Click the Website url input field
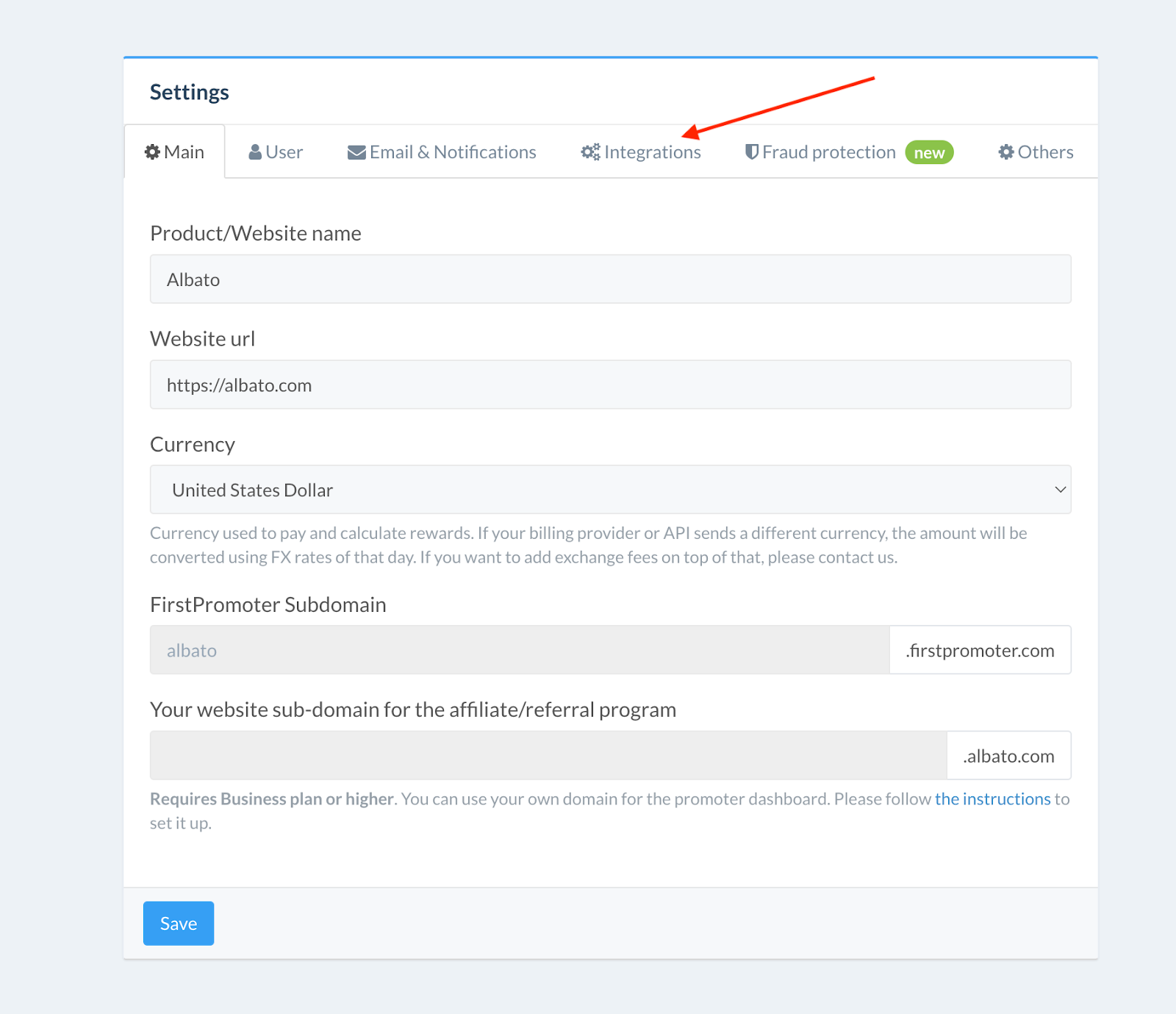 click(x=610, y=385)
